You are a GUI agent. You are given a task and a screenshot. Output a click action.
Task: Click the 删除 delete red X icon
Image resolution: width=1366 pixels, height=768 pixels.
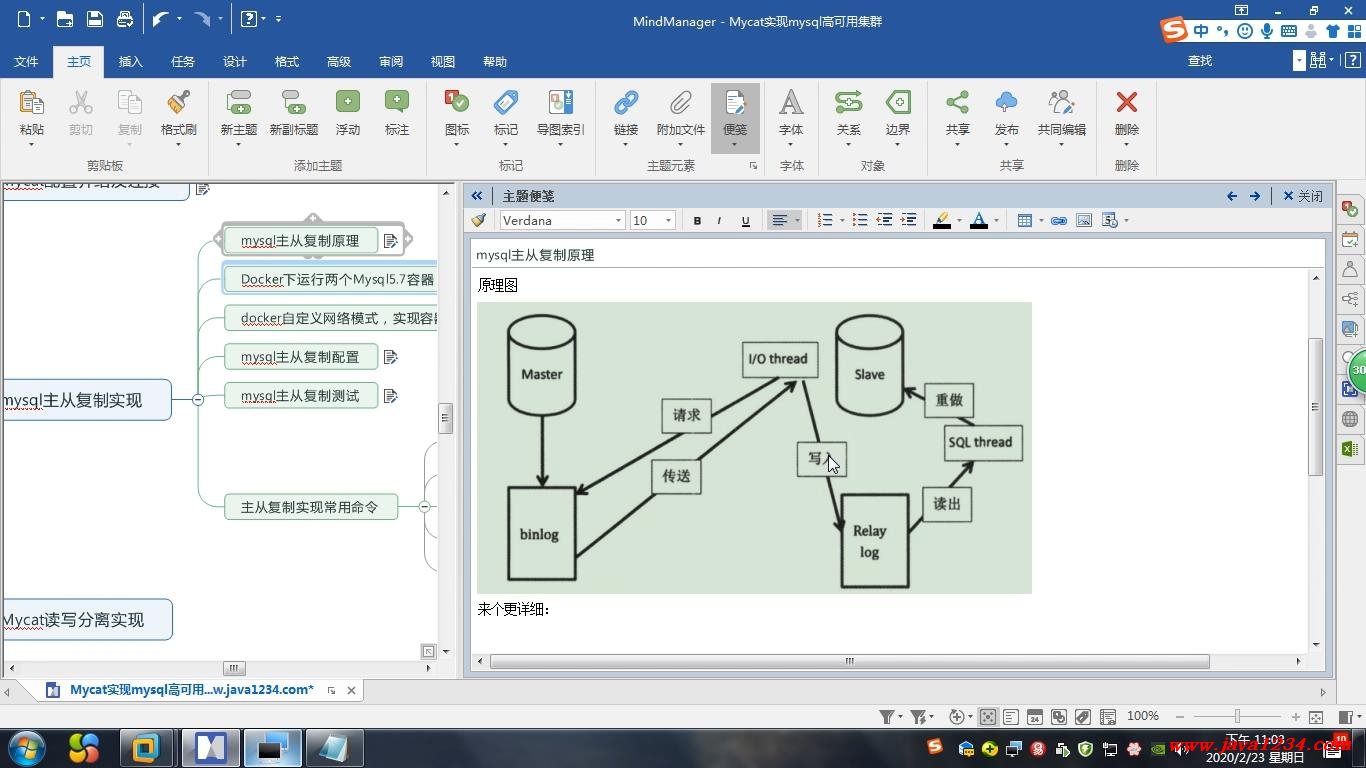coord(1127,104)
